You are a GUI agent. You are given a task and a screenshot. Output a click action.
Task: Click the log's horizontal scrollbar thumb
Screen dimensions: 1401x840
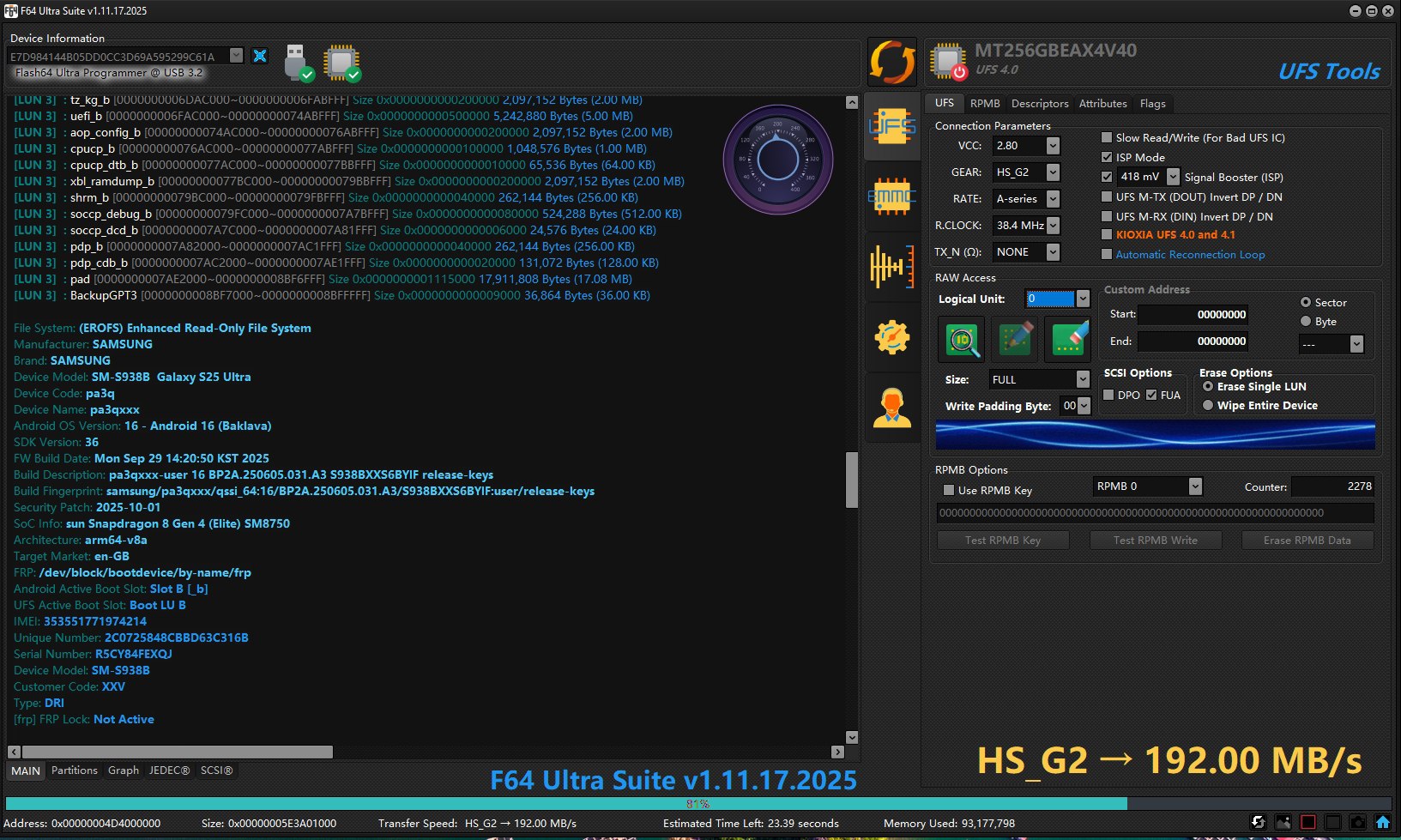[177, 752]
